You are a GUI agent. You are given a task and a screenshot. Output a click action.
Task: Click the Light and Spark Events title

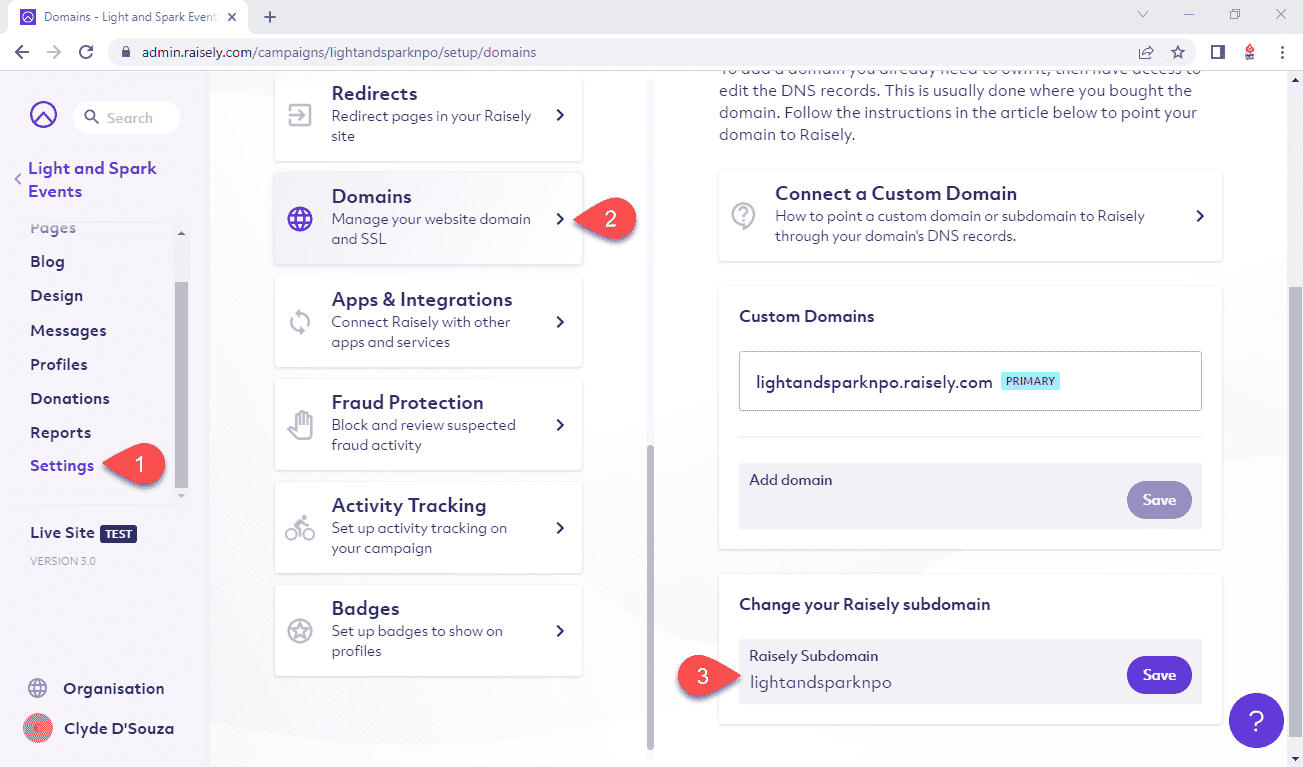pos(92,180)
